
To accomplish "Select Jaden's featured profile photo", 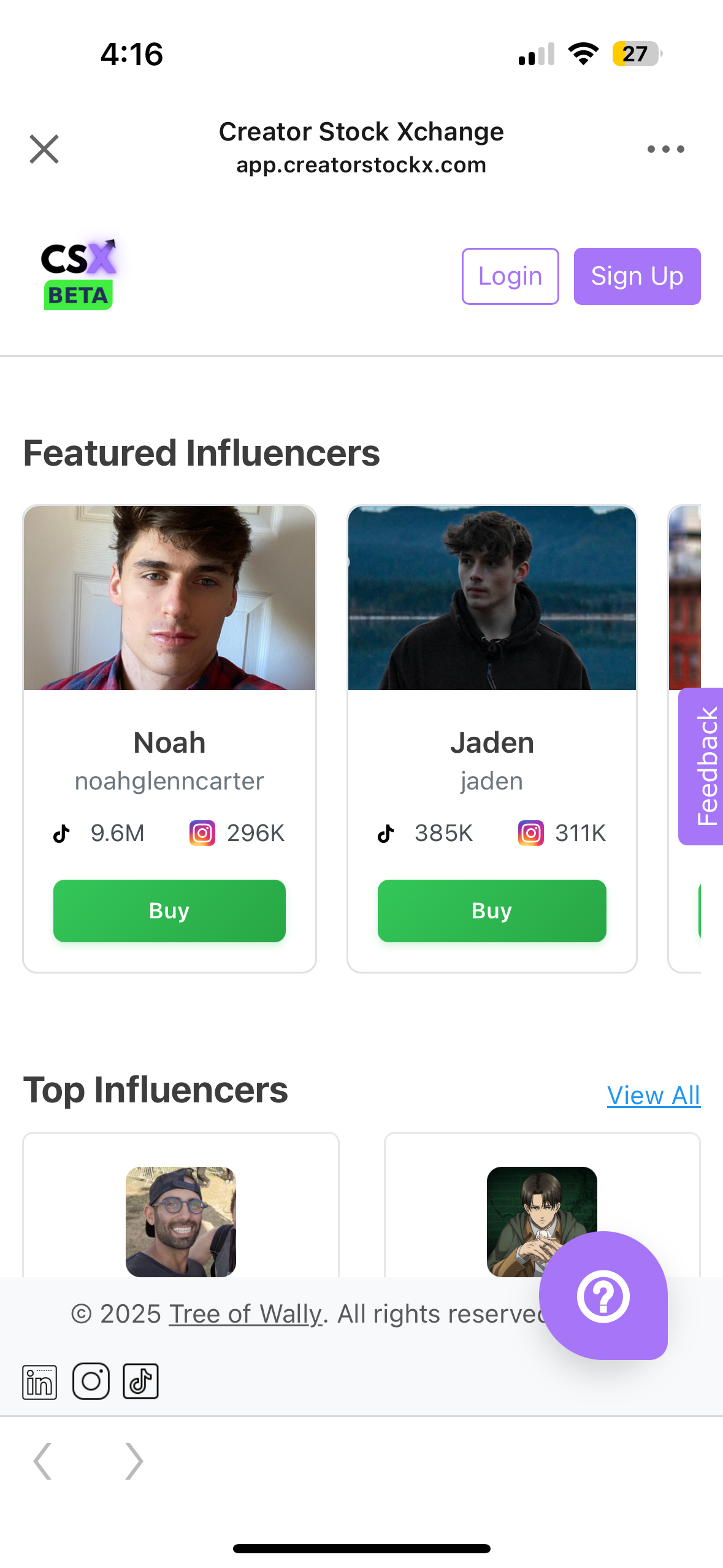I will [492, 598].
